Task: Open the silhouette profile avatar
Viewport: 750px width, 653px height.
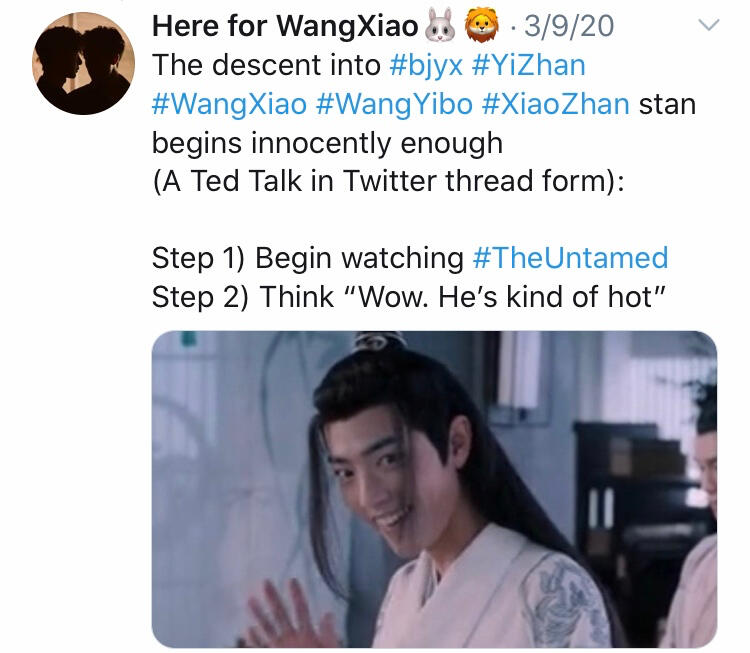Action: [83, 63]
